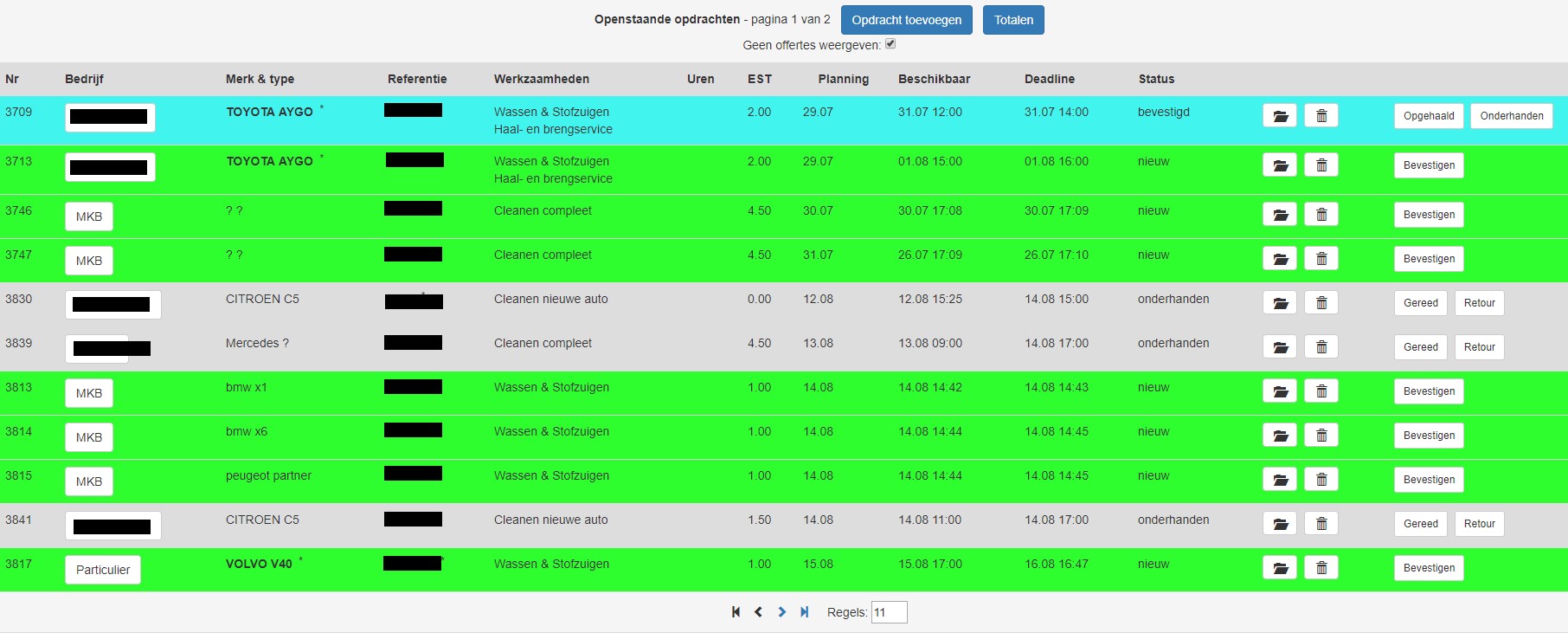Click Bevestigen for order 3747

pyautogui.click(x=1429, y=259)
